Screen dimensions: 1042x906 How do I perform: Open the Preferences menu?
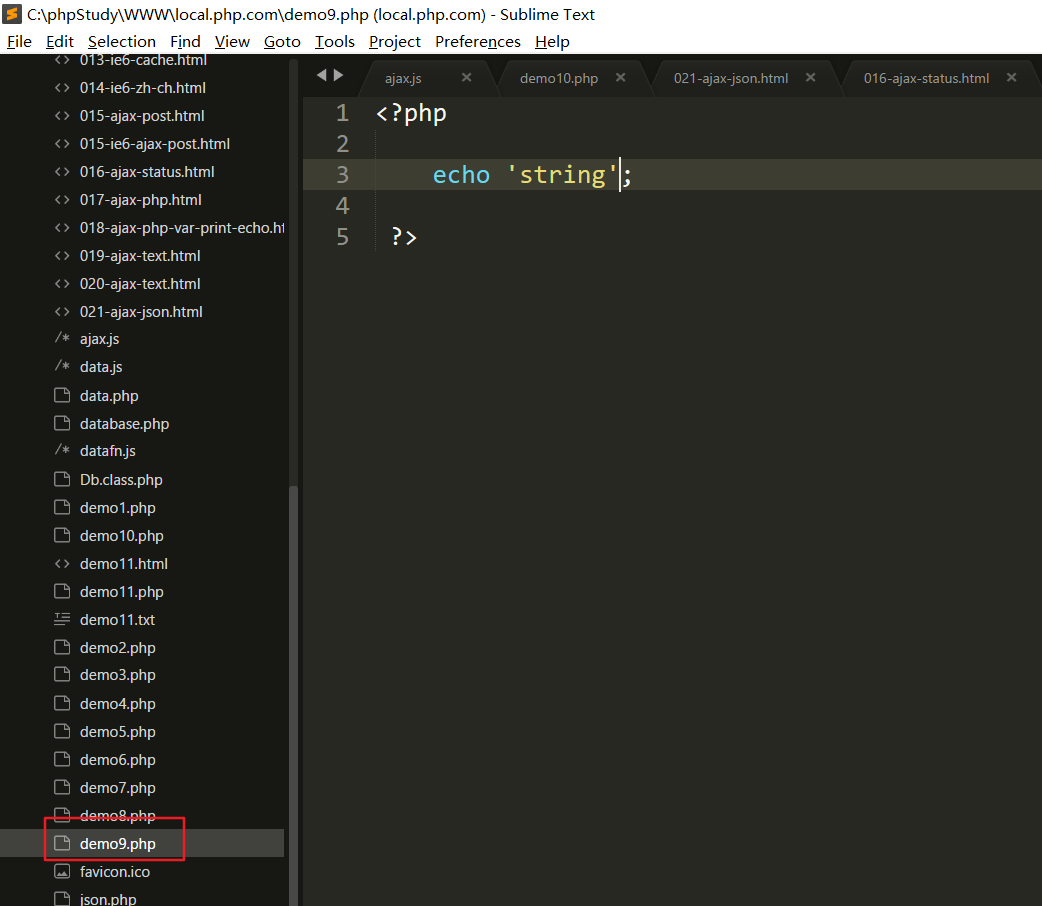(477, 41)
